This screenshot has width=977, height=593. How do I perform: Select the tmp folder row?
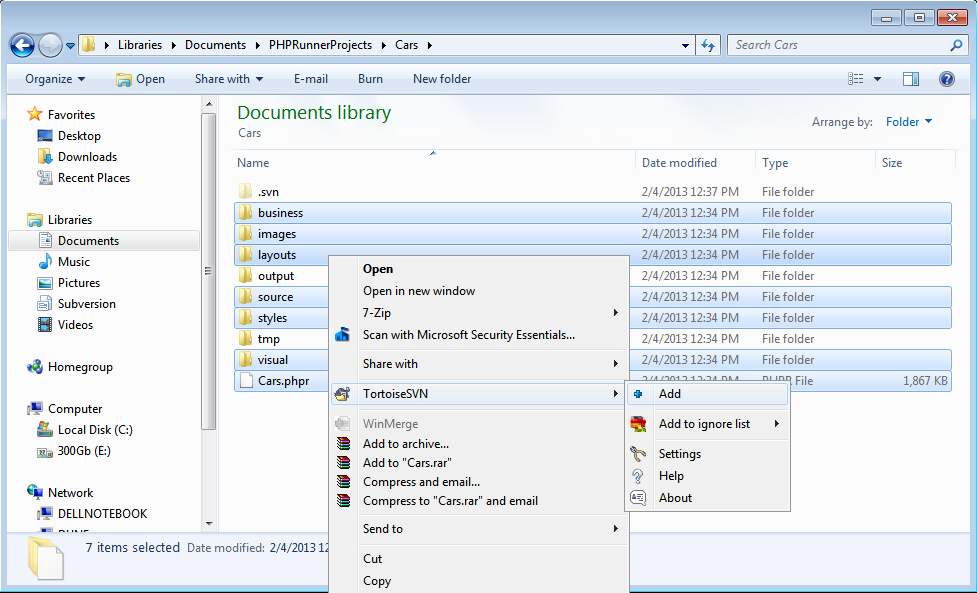pyautogui.click(x=593, y=339)
